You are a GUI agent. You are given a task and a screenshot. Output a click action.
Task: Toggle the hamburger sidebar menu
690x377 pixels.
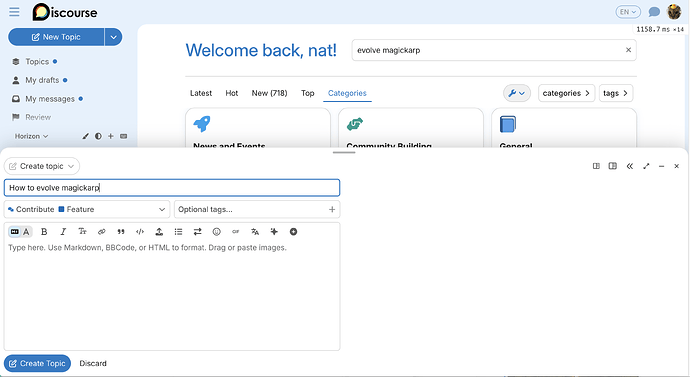[14, 12]
